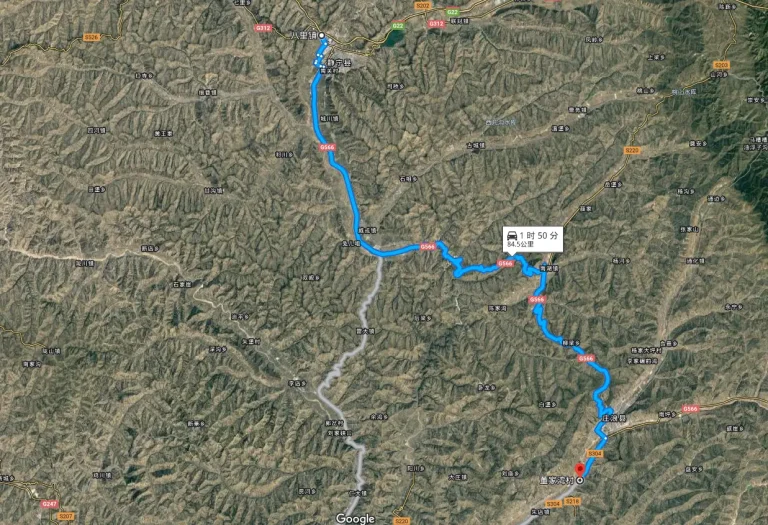Open the Google logo link
Screen dimensions: 768x525
click(x=355, y=519)
